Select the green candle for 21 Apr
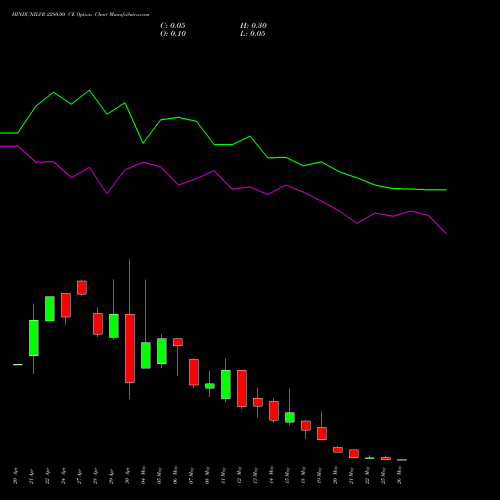 pyautogui.click(x=34, y=338)
